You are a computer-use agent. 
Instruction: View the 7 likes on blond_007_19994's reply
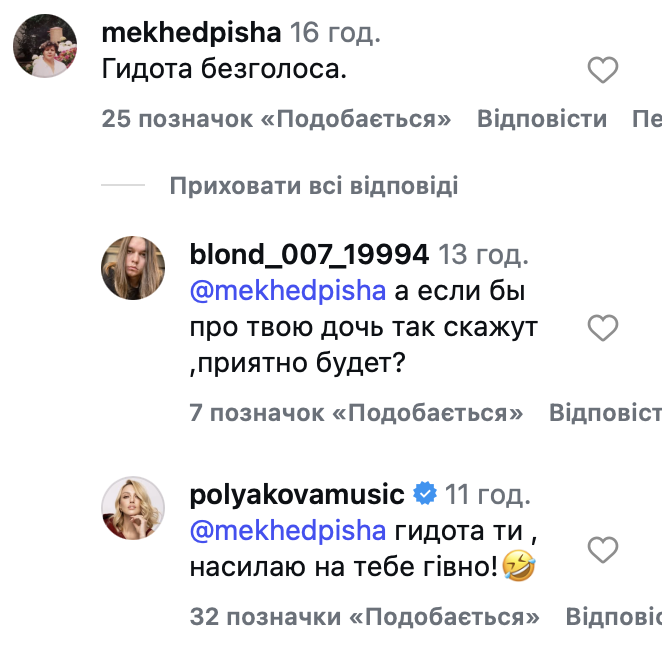point(356,411)
